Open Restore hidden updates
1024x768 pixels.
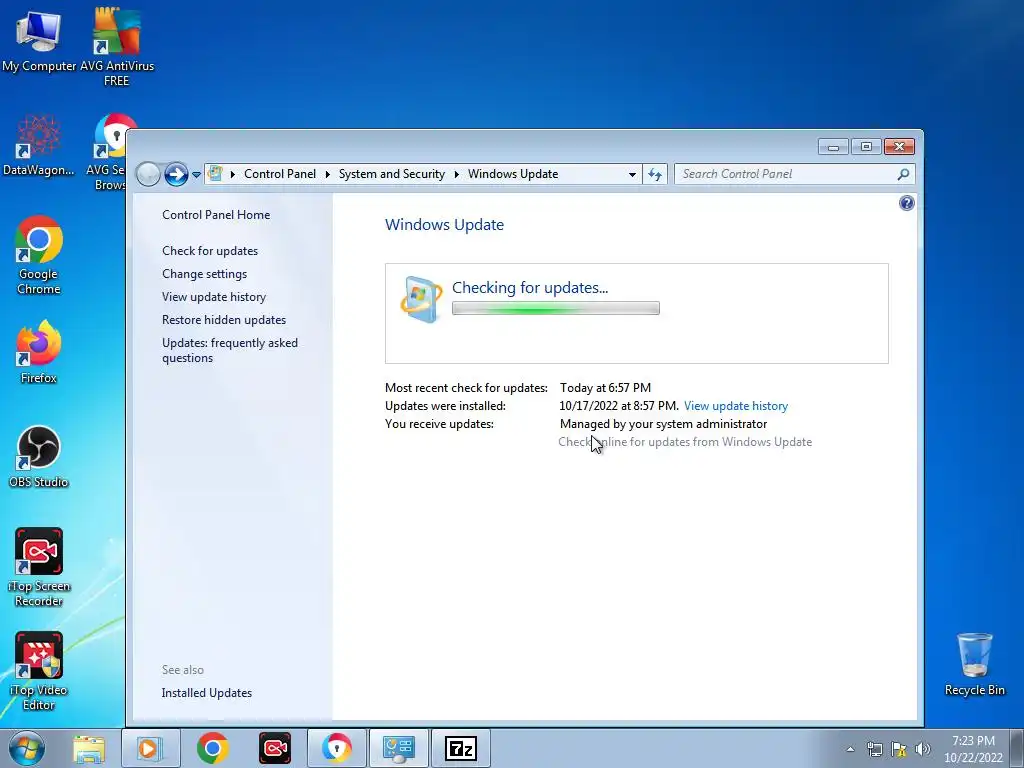pyautogui.click(x=224, y=320)
